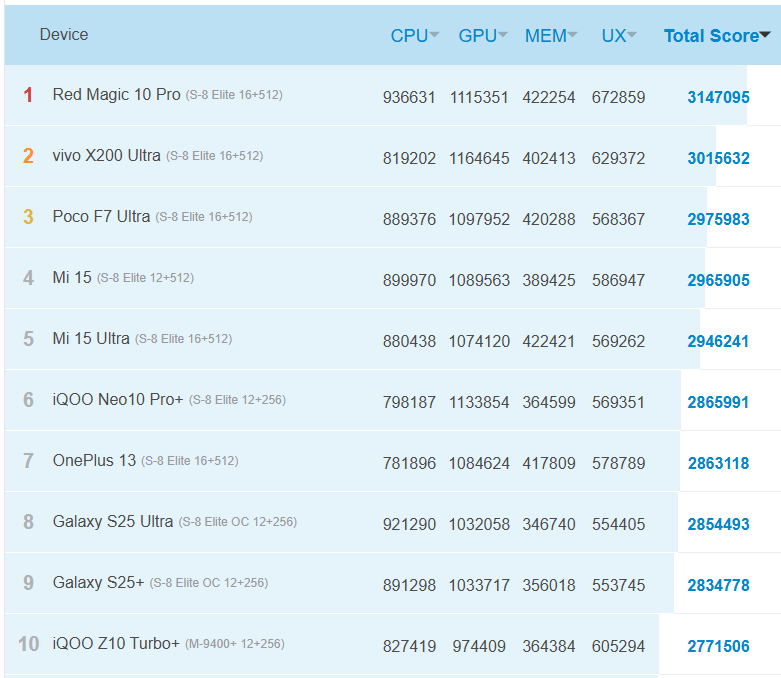Viewport: 781px width, 678px height.
Task: Select UX score 605294
Action: 618,647
